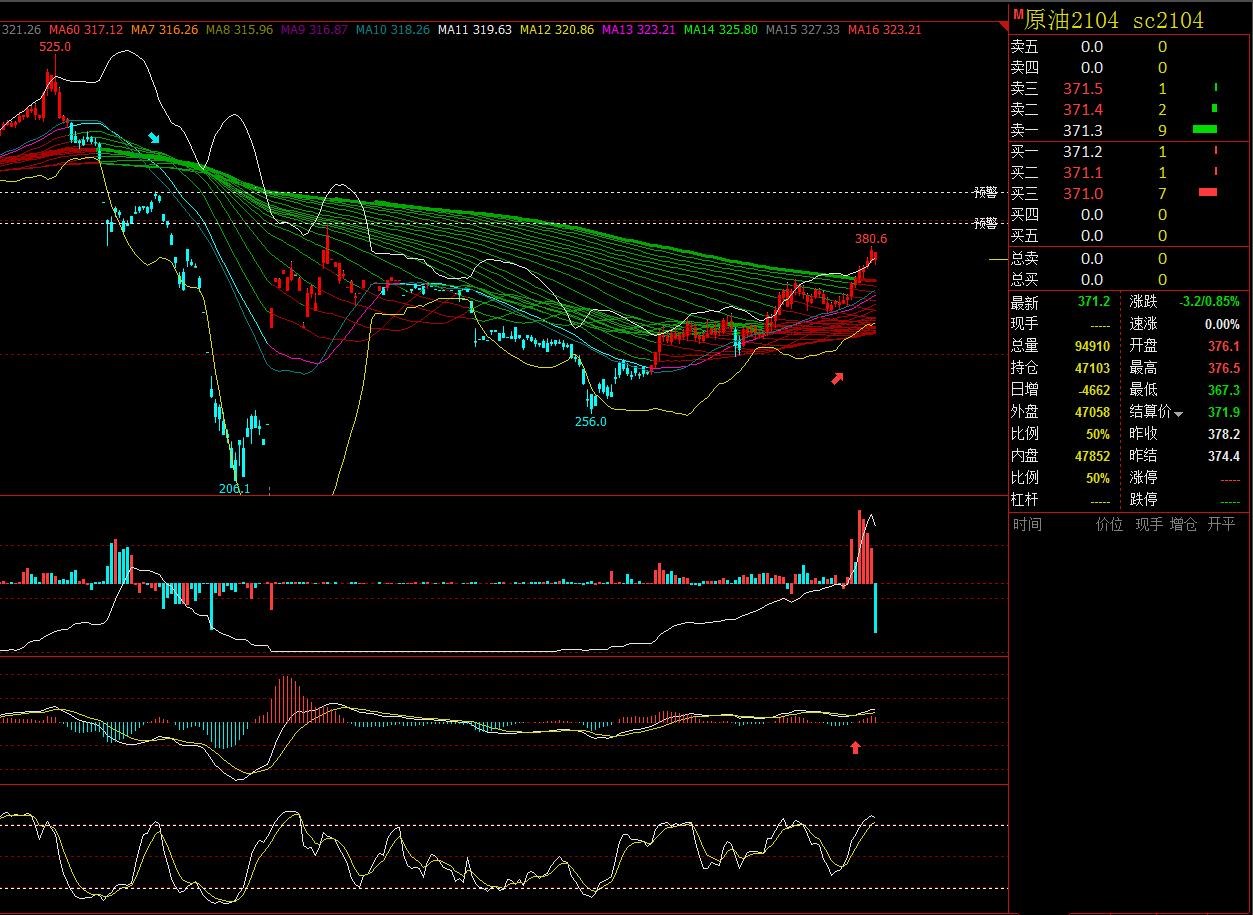
Task: Click the MA14 325.80 indicator label
Action: [721, 30]
